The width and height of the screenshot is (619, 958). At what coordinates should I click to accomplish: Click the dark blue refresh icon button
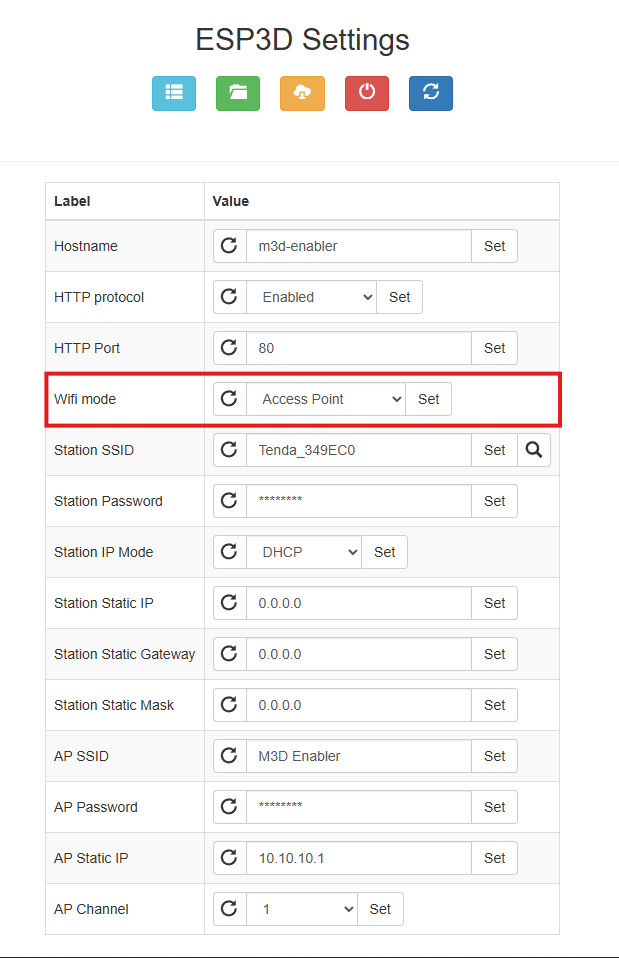click(x=431, y=92)
